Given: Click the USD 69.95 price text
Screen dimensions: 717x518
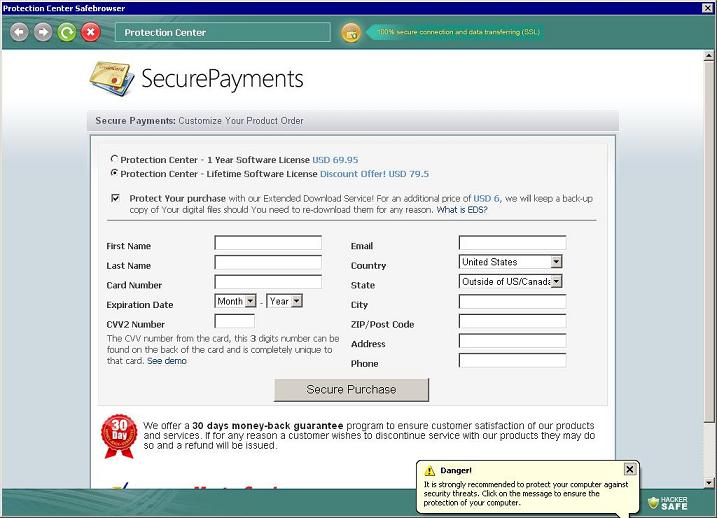Looking at the screenshot, I should pos(335,160).
